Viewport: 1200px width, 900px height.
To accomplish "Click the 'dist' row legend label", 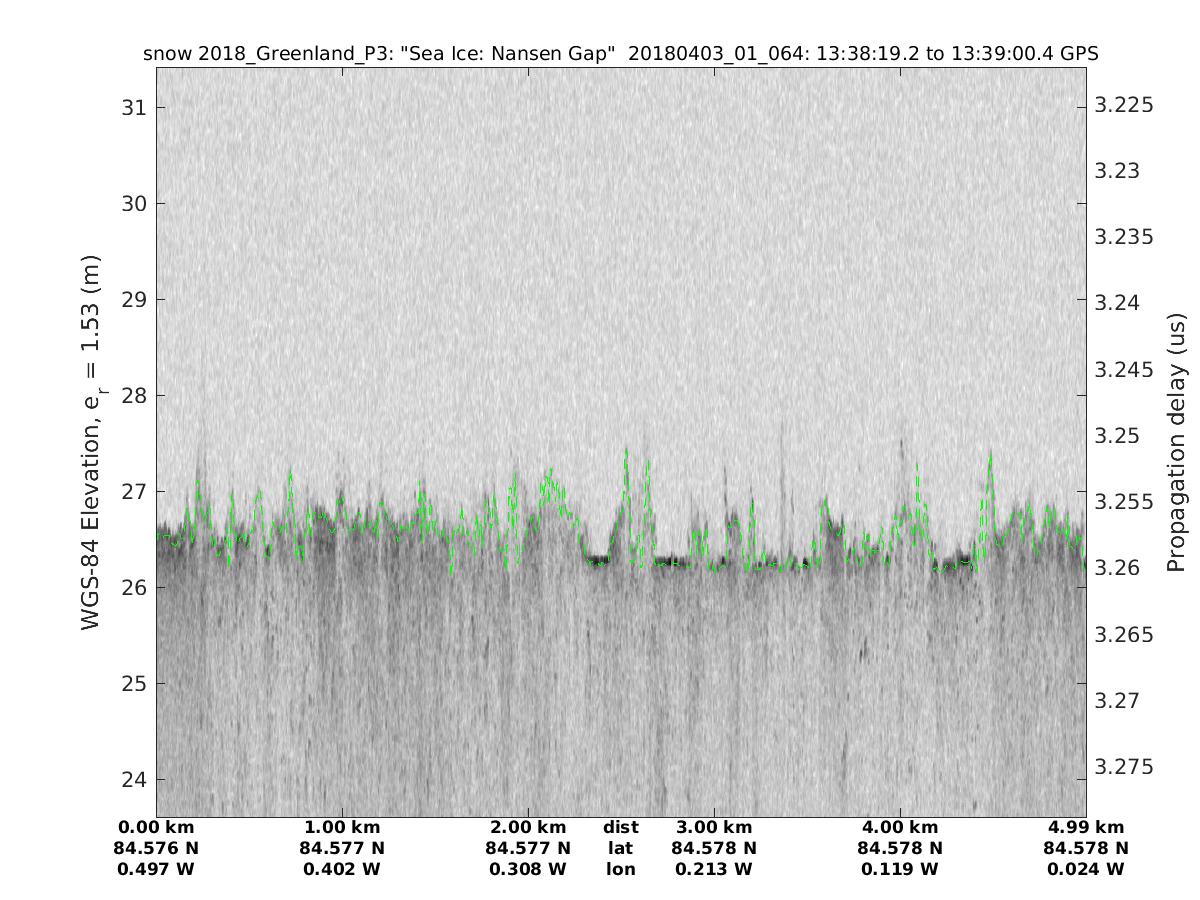I will pyautogui.click(x=621, y=827).
